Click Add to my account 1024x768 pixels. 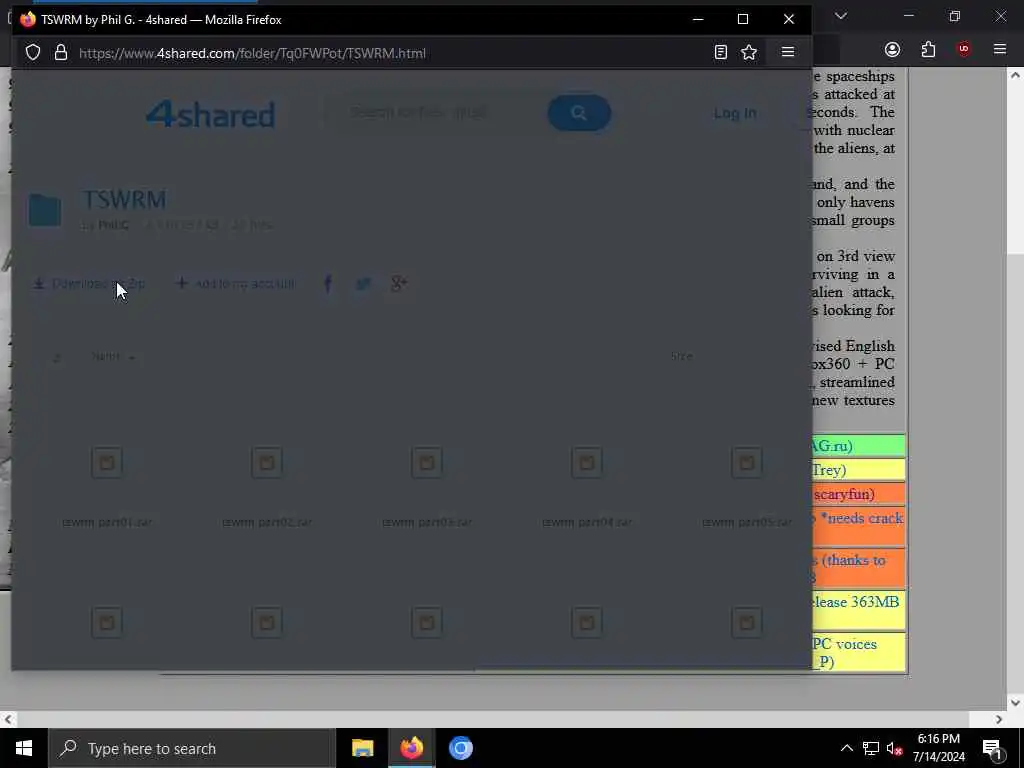pyautogui.click(x=236, y=283)
